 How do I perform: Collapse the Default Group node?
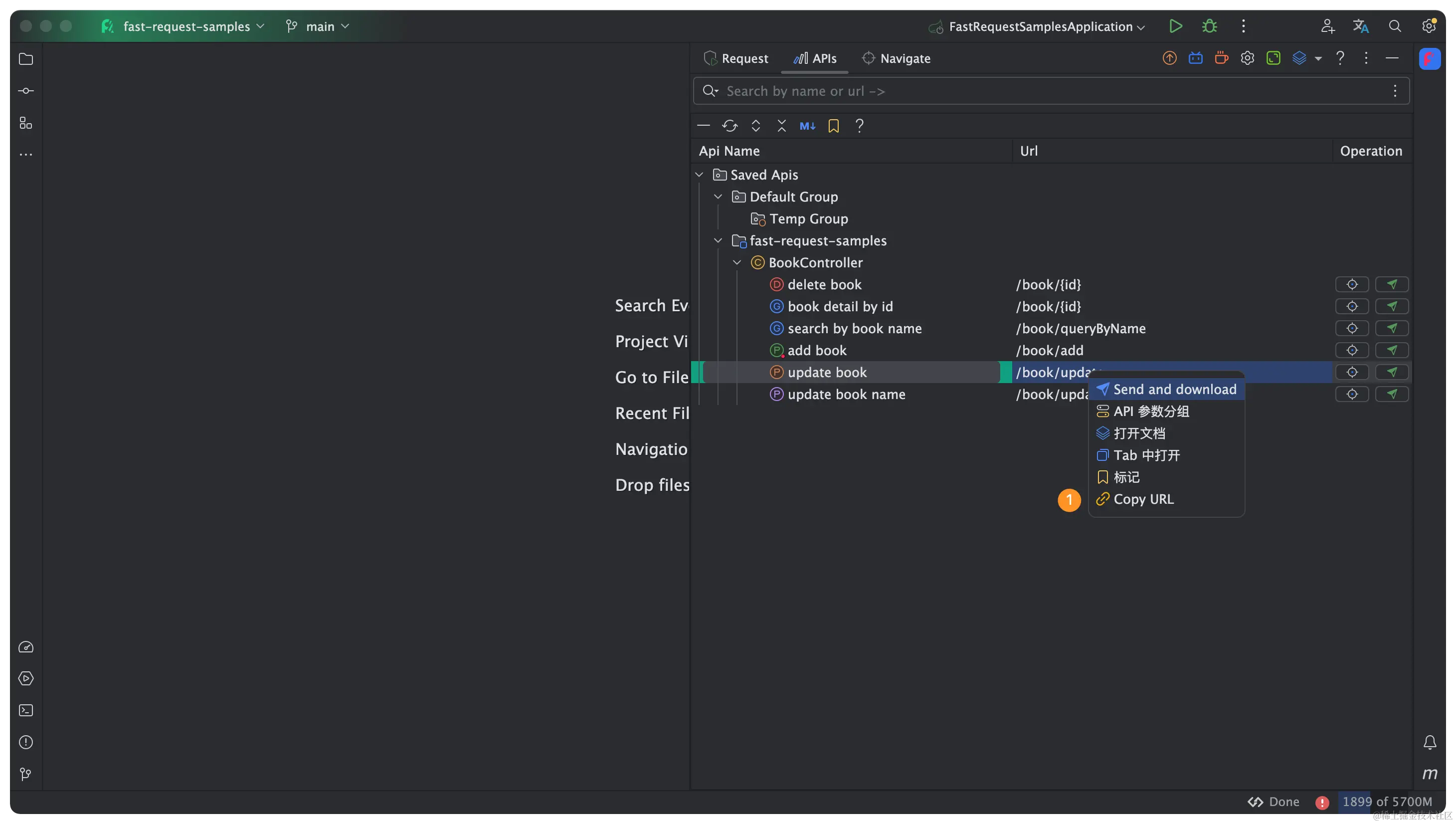tap(718, 197)
